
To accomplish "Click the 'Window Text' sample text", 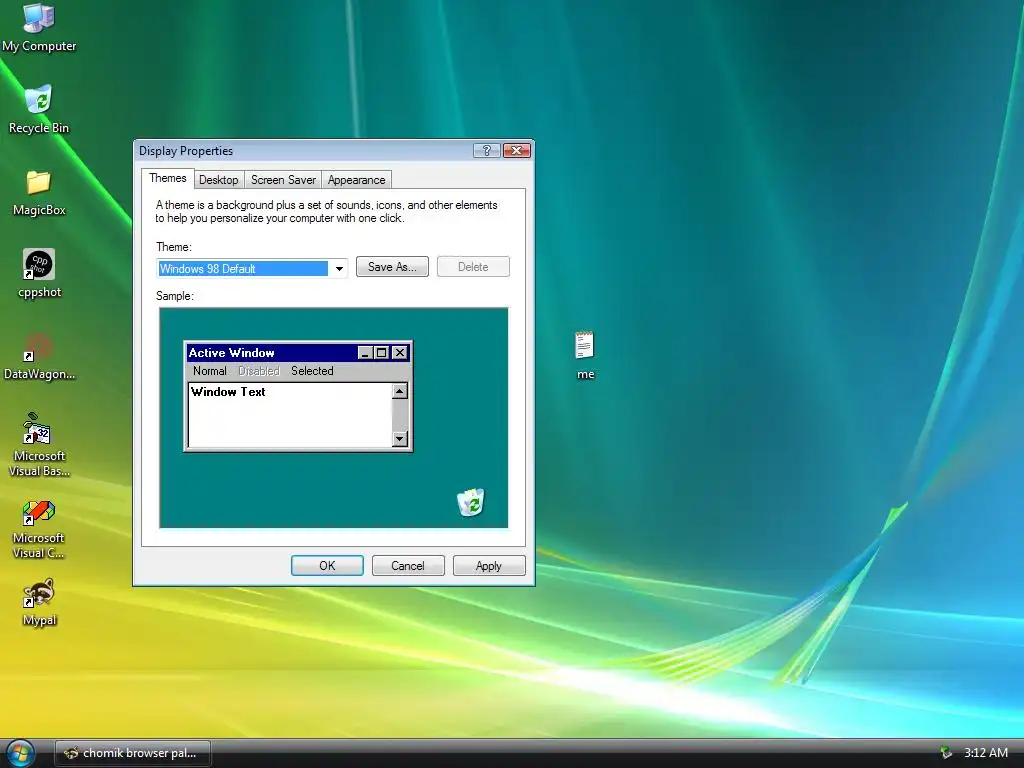I will [x=229, y=392].
